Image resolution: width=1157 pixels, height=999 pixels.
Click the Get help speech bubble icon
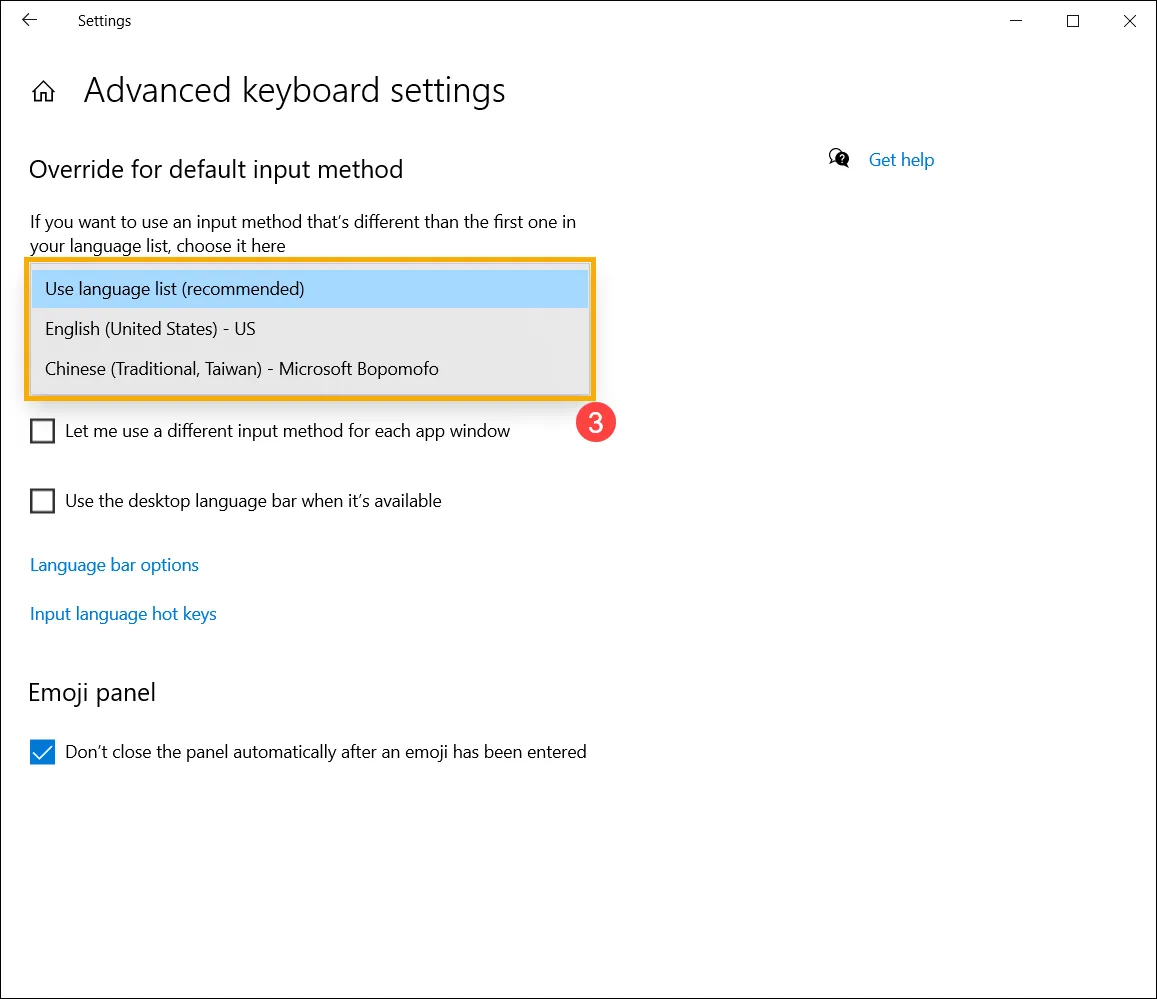coord(840,158)
